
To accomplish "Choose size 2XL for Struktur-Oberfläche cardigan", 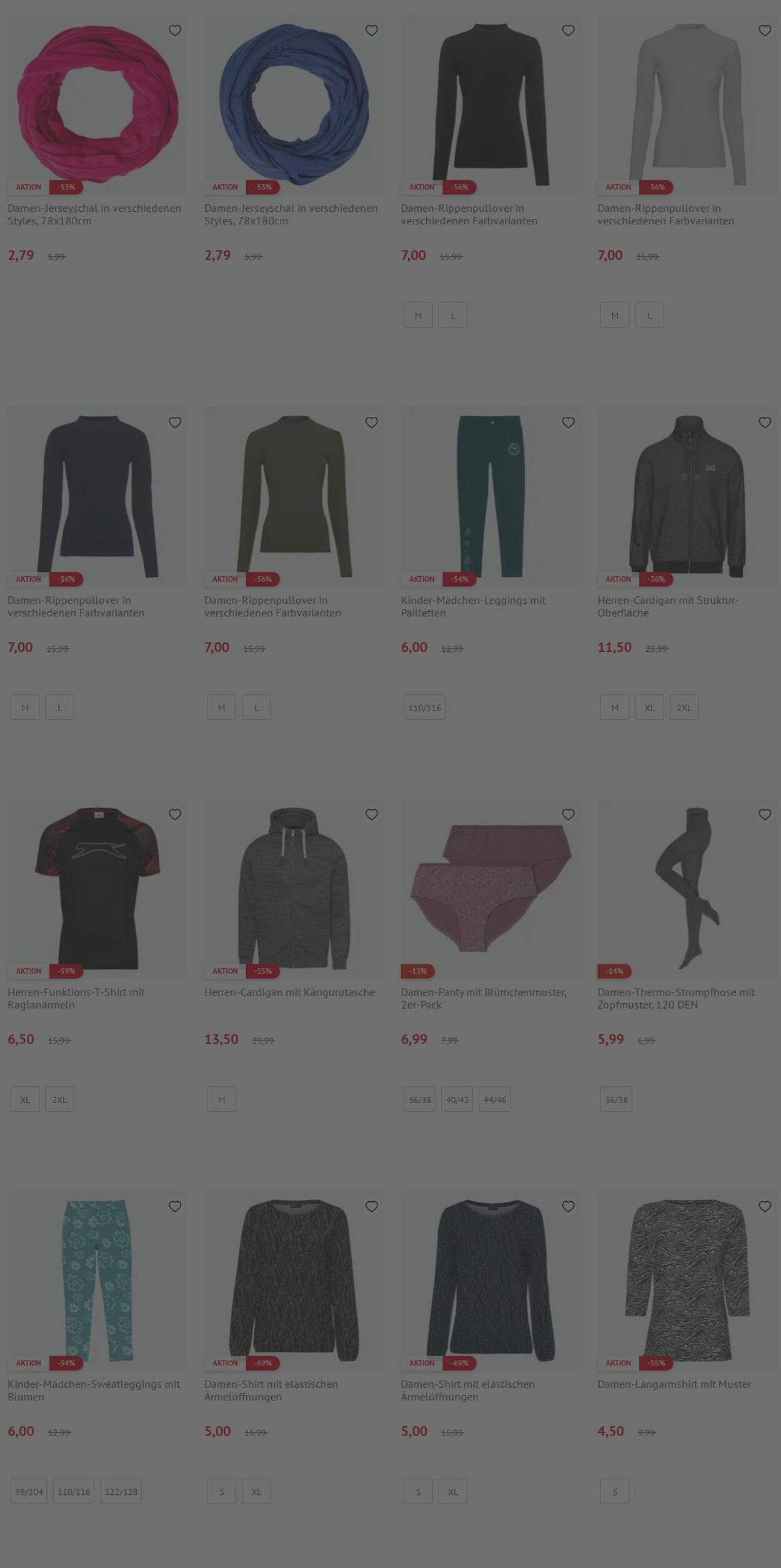I will coord(684,707).
